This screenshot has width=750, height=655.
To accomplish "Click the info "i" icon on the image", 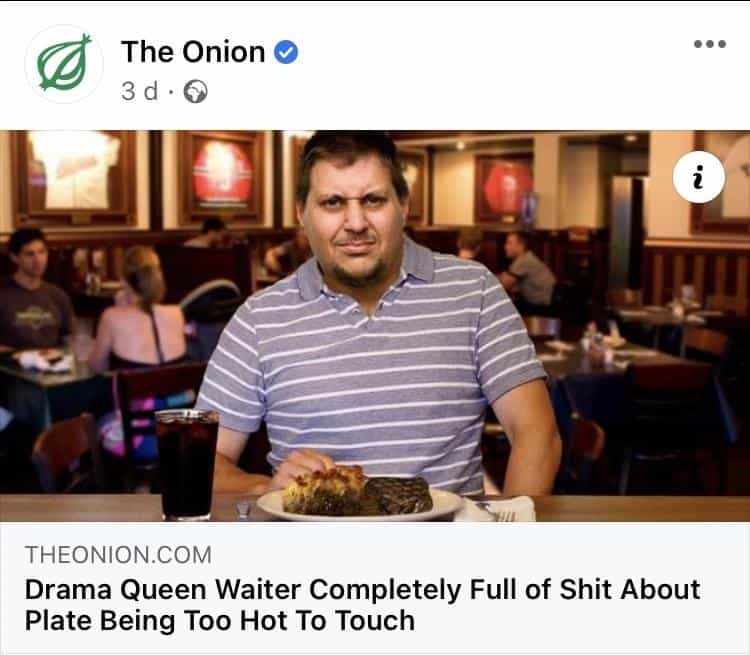I will (698, 177).
